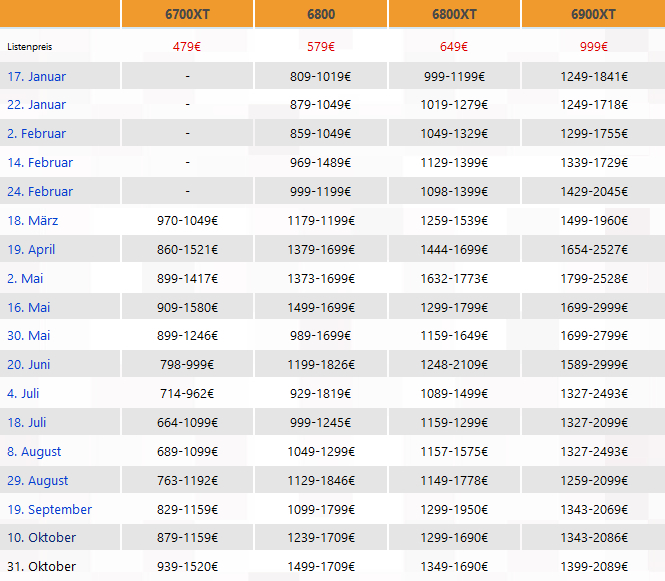
Task: Select cell 1373-1699€
Action: click(321, 279)
